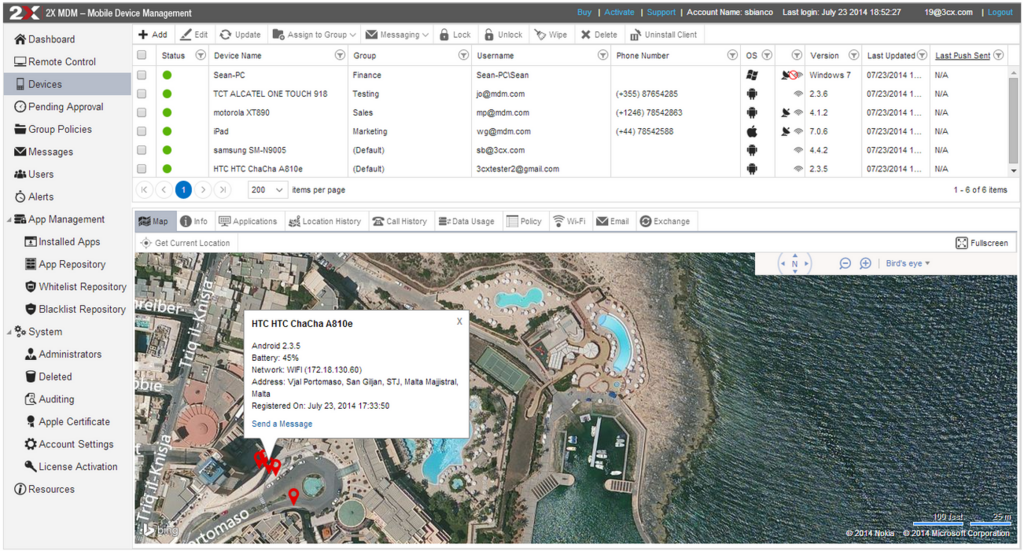The width and height of the screenshot is (1024, 551).
Task: Open Remote Control section
Action: point(55,61)
